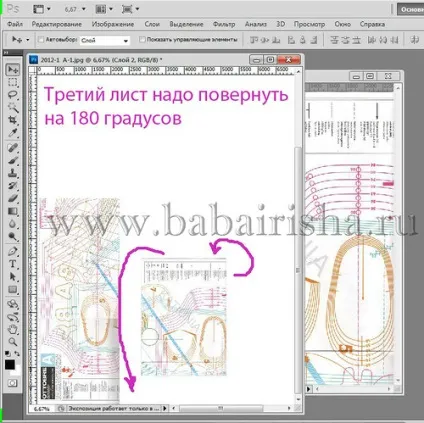Enable the Автовыбор checkbox

point(41,40)
